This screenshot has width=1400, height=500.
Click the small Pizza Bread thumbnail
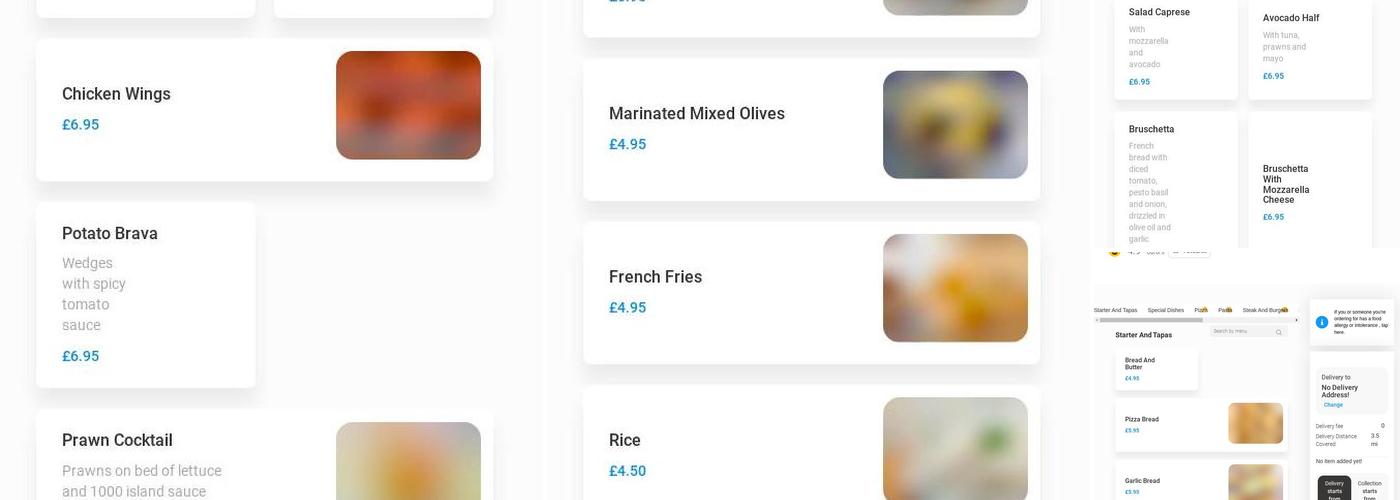click(1255, 423)
